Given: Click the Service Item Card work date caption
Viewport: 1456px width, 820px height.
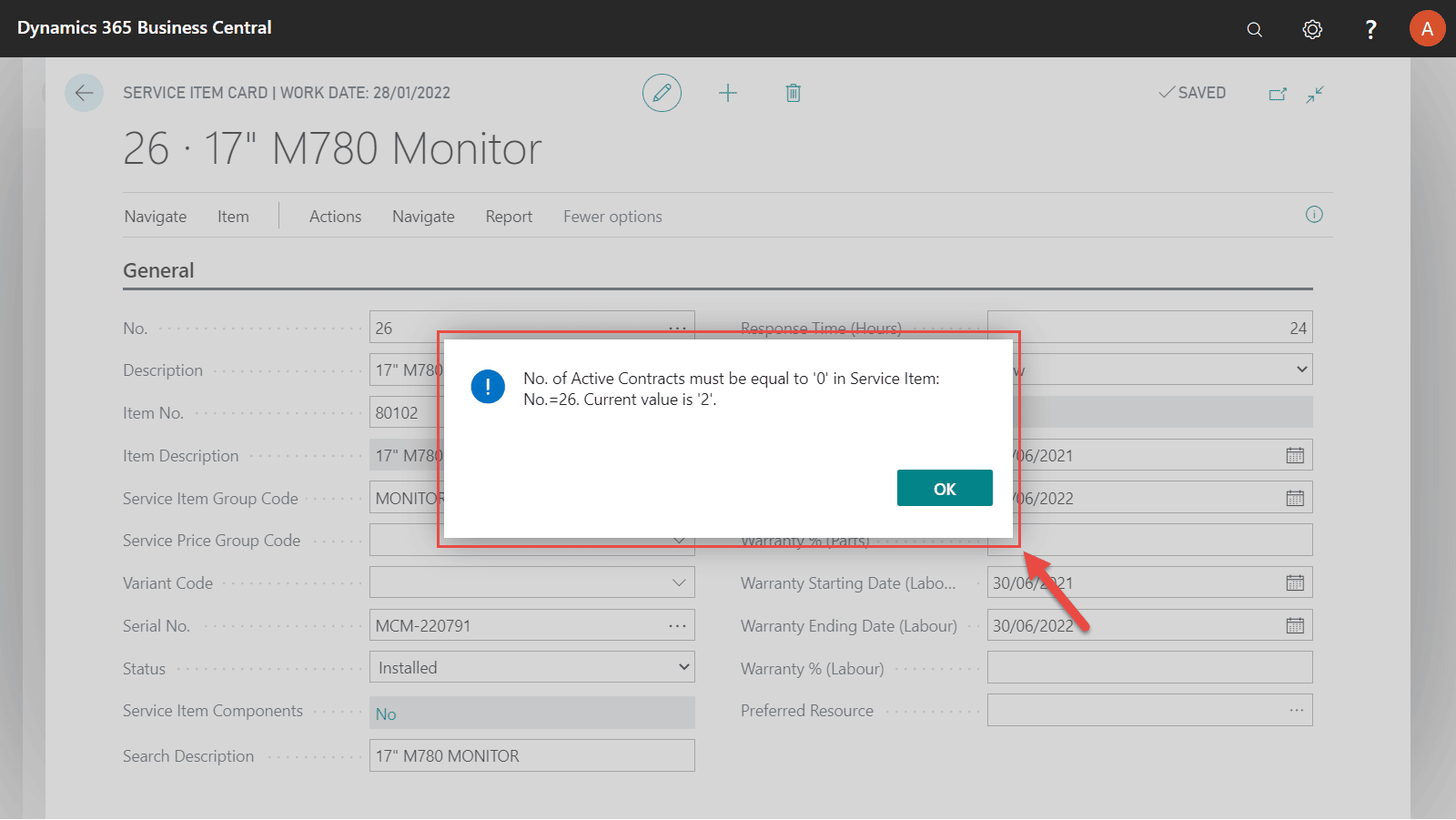Looking at the screenshot, I should click(x=287, y=93).
